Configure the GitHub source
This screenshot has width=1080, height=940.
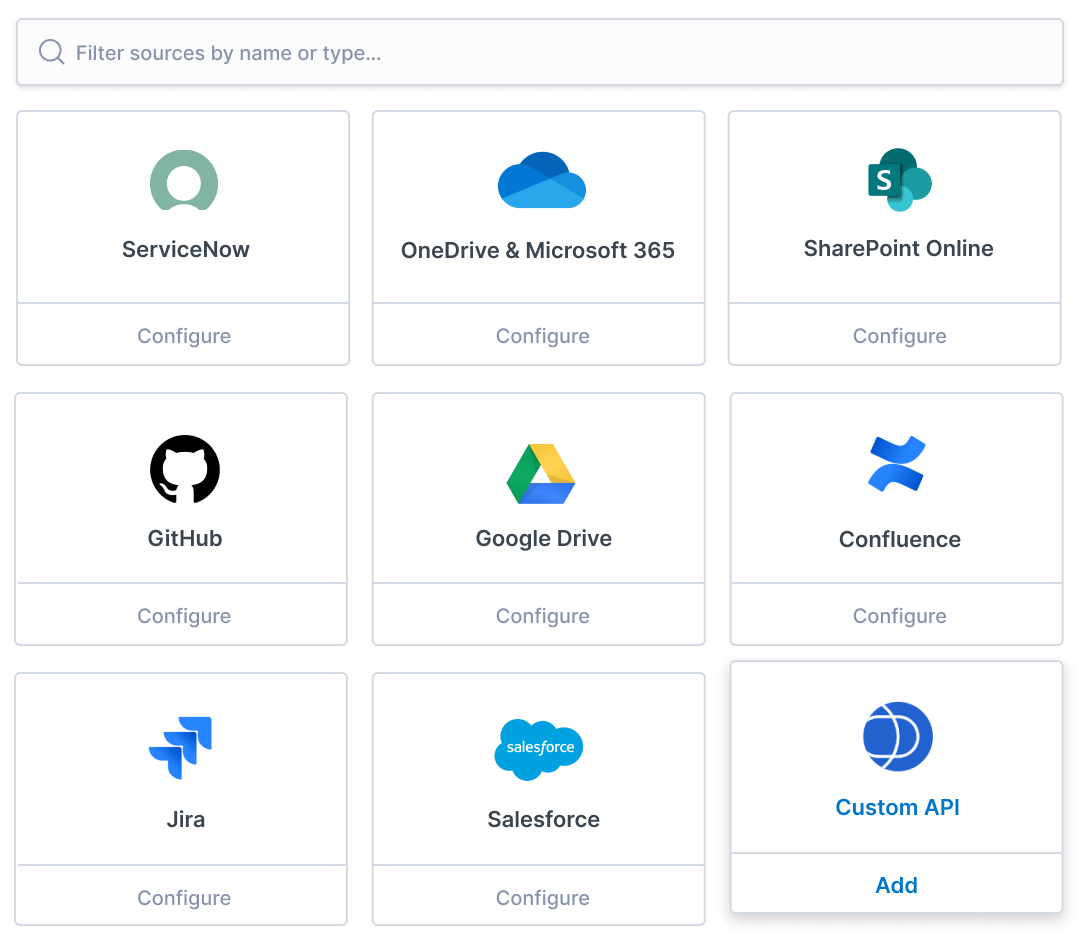[x=183, y=616]
